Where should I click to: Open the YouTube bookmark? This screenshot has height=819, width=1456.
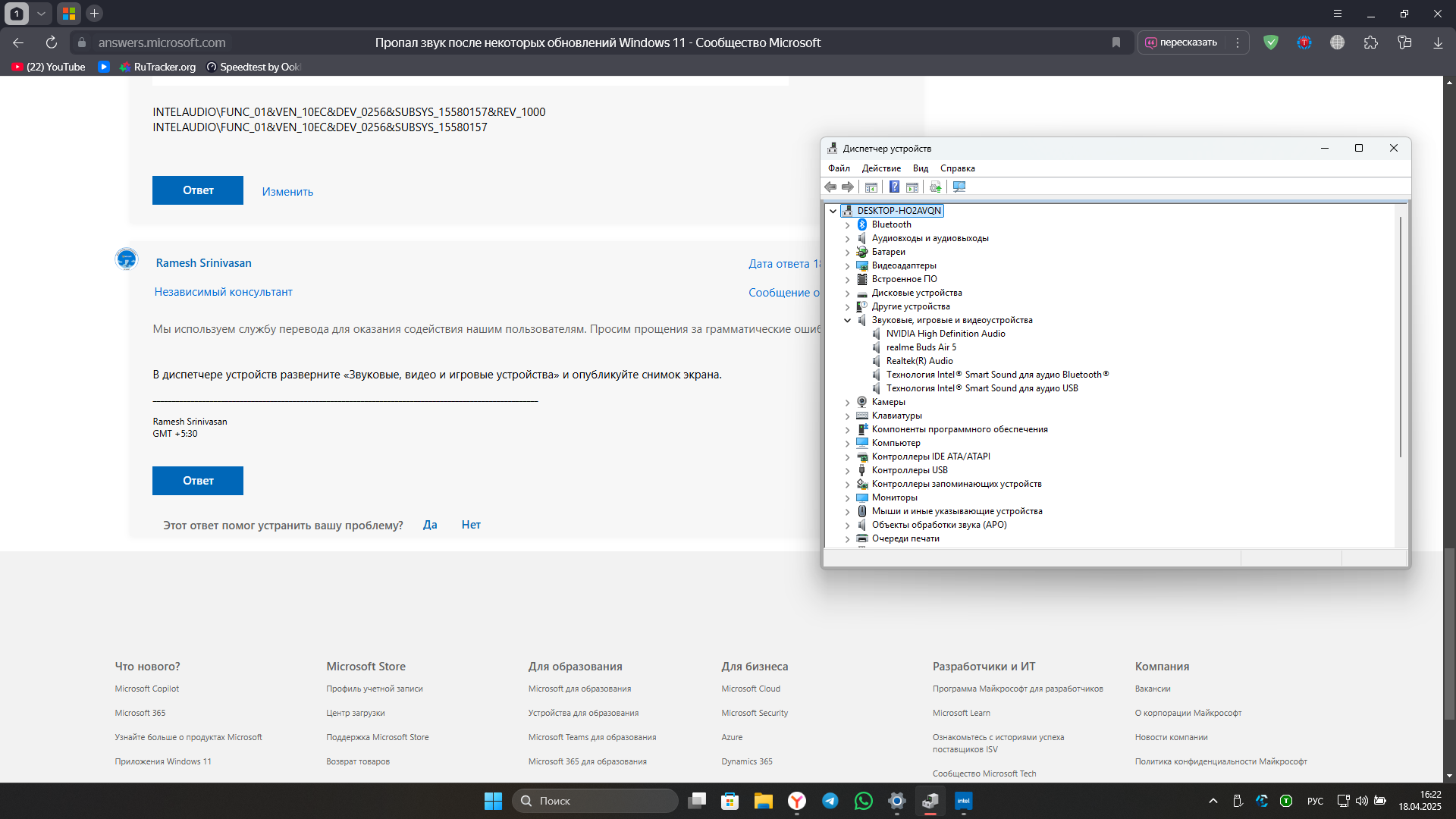(x=49, y=67)
